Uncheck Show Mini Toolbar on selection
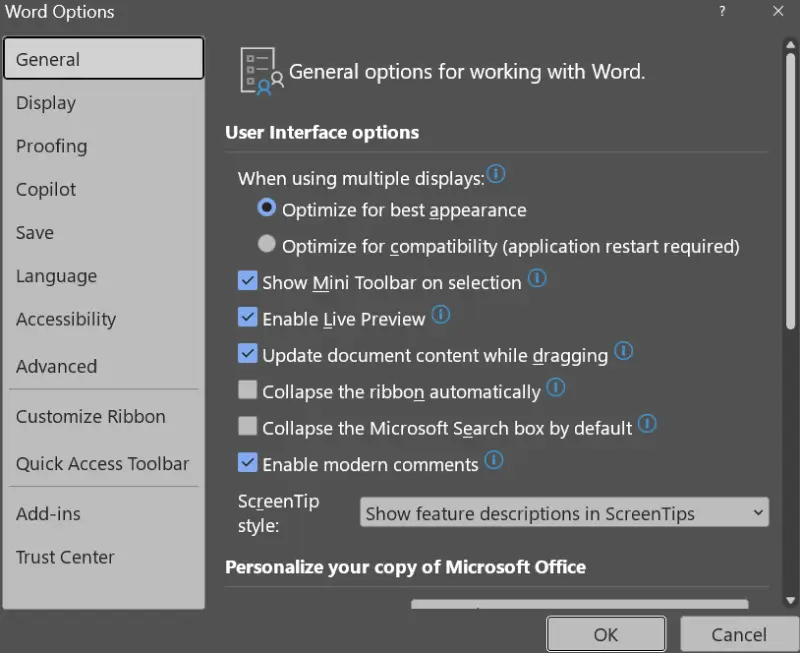 [x=248, y=282]
